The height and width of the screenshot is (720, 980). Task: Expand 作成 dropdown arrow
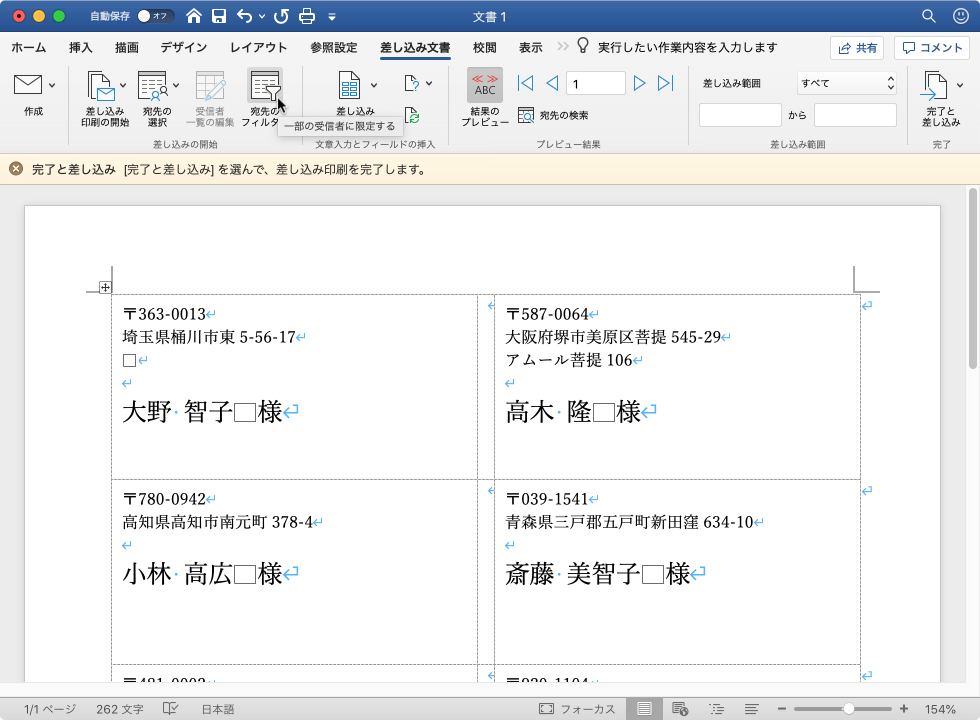[x=52, y=85]
